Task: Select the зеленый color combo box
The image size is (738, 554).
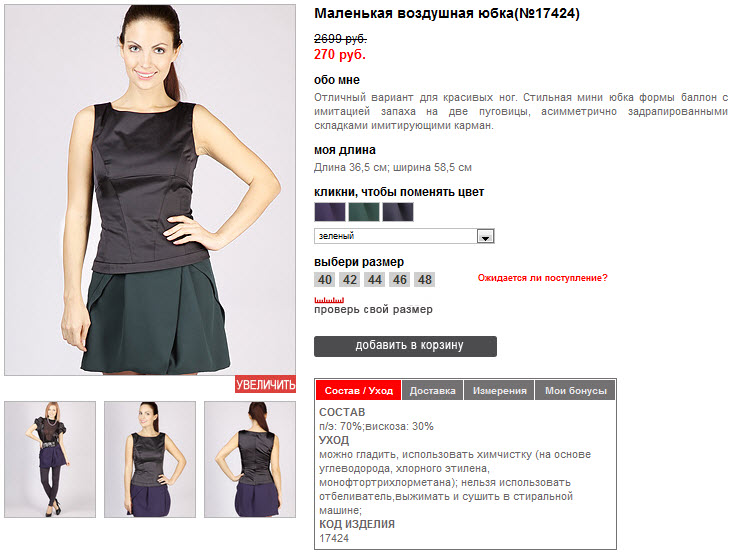Action: coord(404,236)
